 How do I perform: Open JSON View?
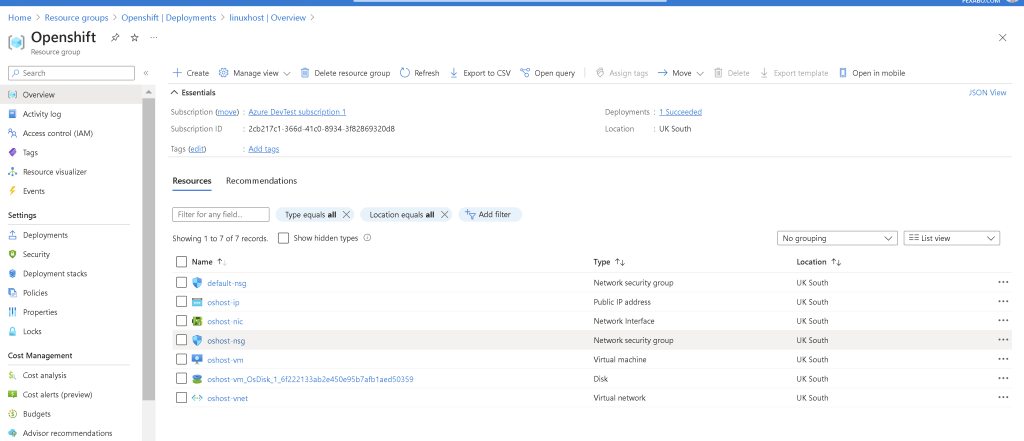[987, 93]
